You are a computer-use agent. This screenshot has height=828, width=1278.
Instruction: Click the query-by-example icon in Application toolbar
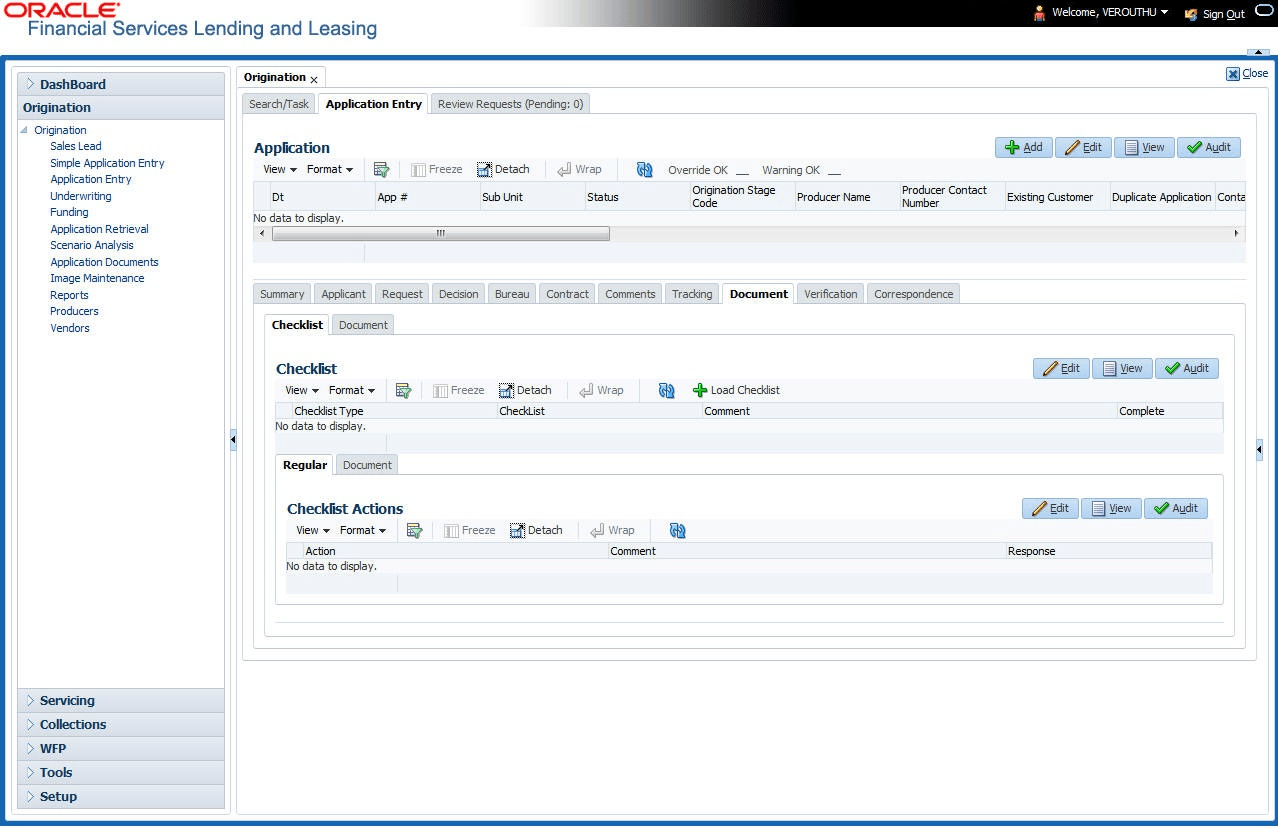pos(381,170)
